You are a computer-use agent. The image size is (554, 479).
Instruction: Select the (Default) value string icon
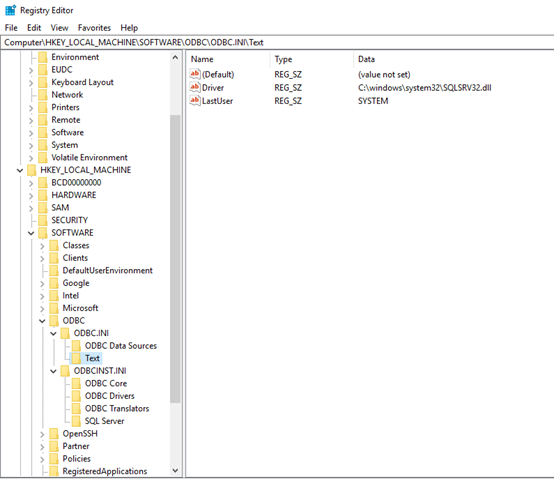[195, 74]
